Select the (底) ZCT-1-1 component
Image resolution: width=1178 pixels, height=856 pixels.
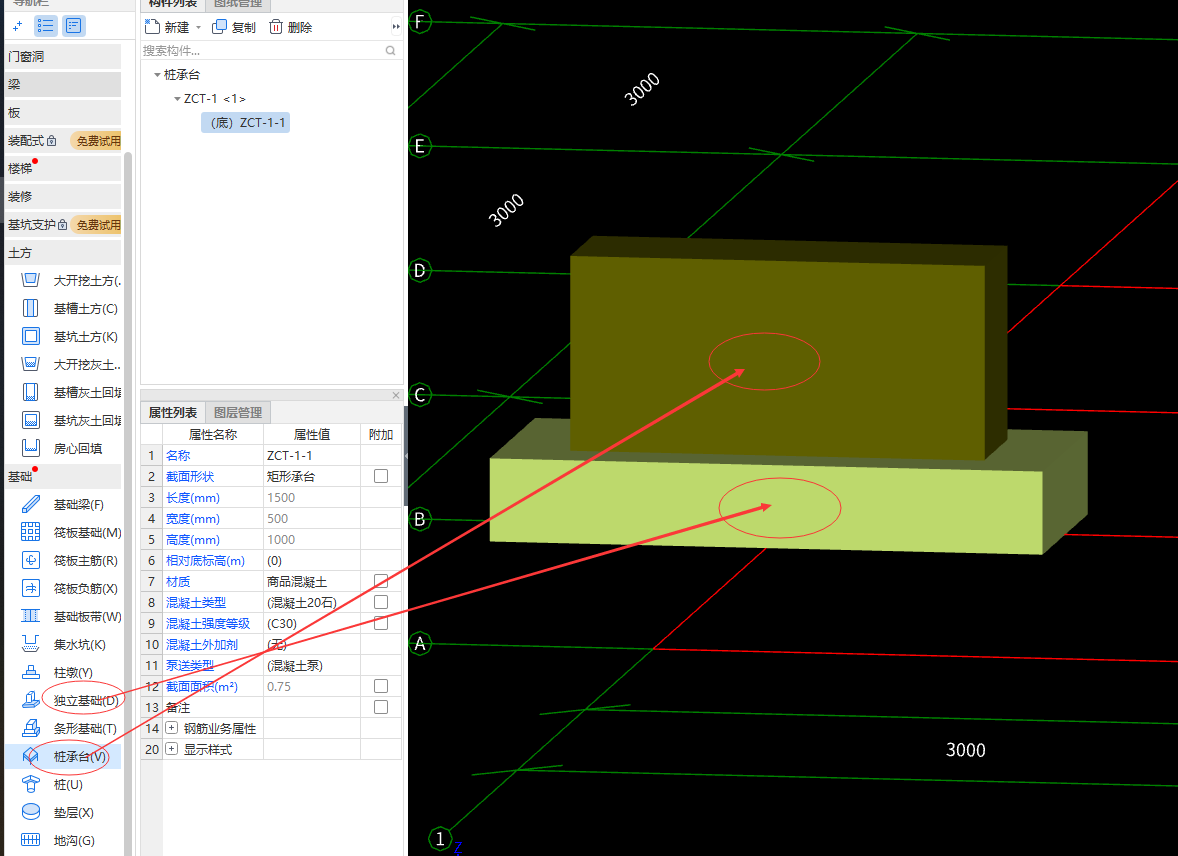click(x=246, y=123)
